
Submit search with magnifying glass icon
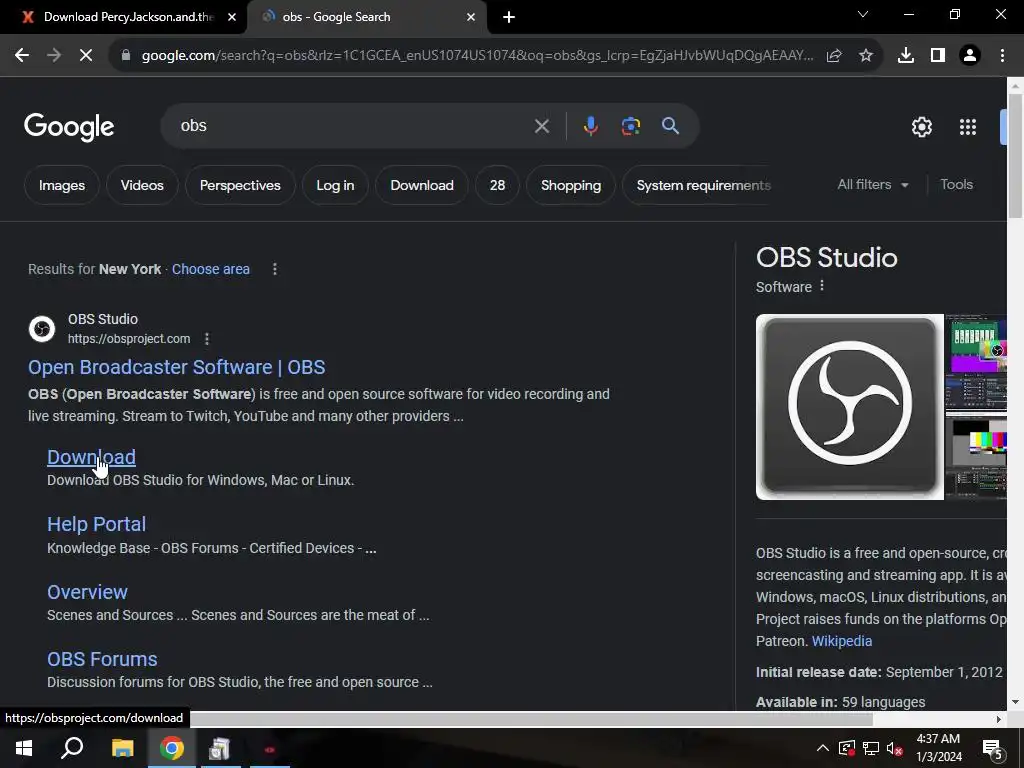[671, 125]
